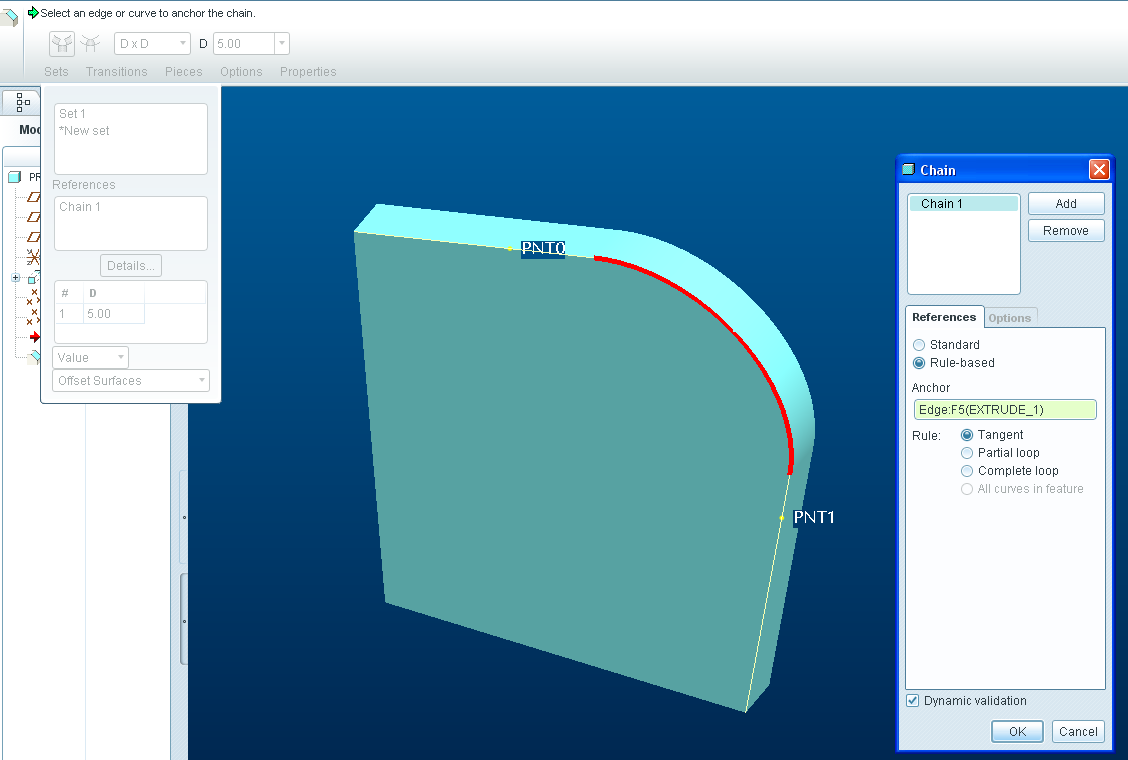Click the red Insert Here arrow
Viewport: 1128px width, 760px height.
[x=35, y=337]
